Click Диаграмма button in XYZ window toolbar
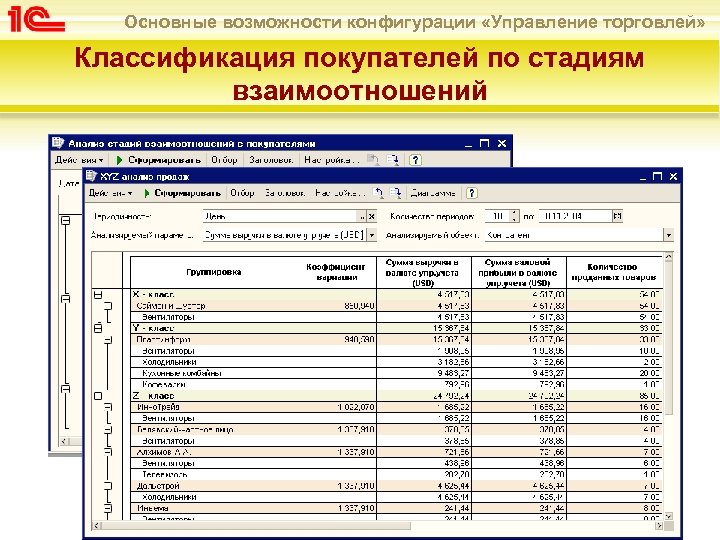The height and width of the screenshot is (540, 720). pyautogui.click(x=433, y=193)
